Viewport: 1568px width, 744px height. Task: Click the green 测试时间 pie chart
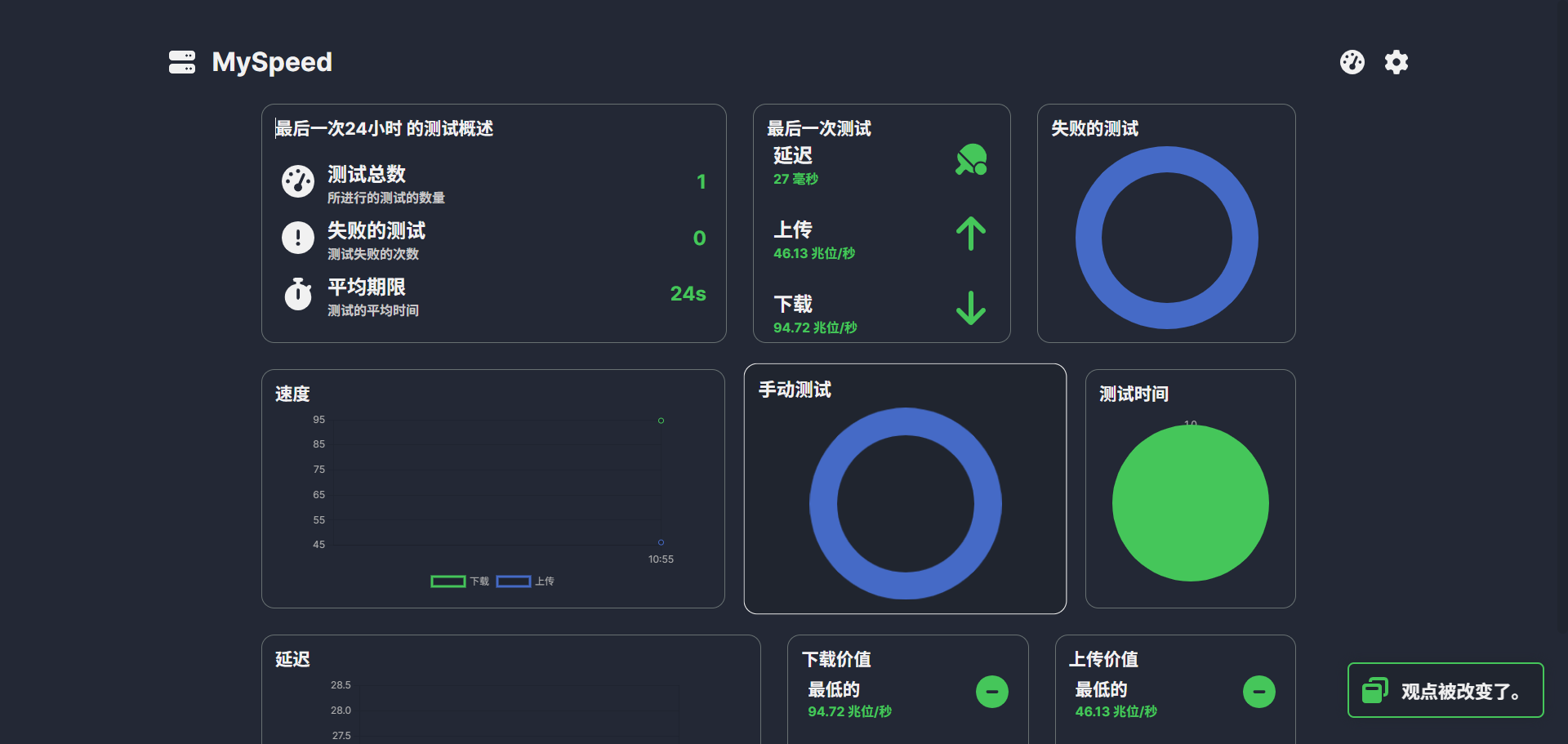[x=1191, y=503]
